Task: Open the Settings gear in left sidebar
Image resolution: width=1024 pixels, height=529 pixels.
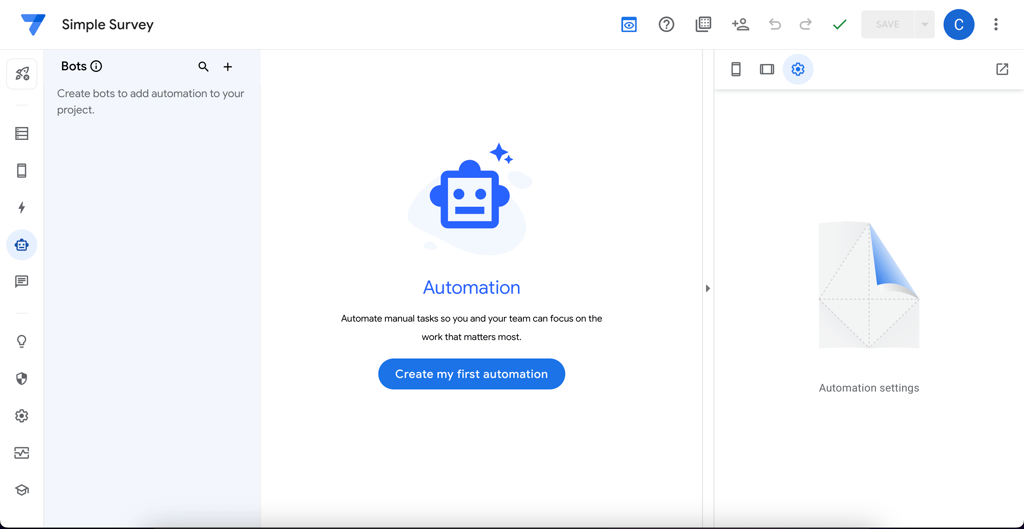Action: (x=22, y=415)
